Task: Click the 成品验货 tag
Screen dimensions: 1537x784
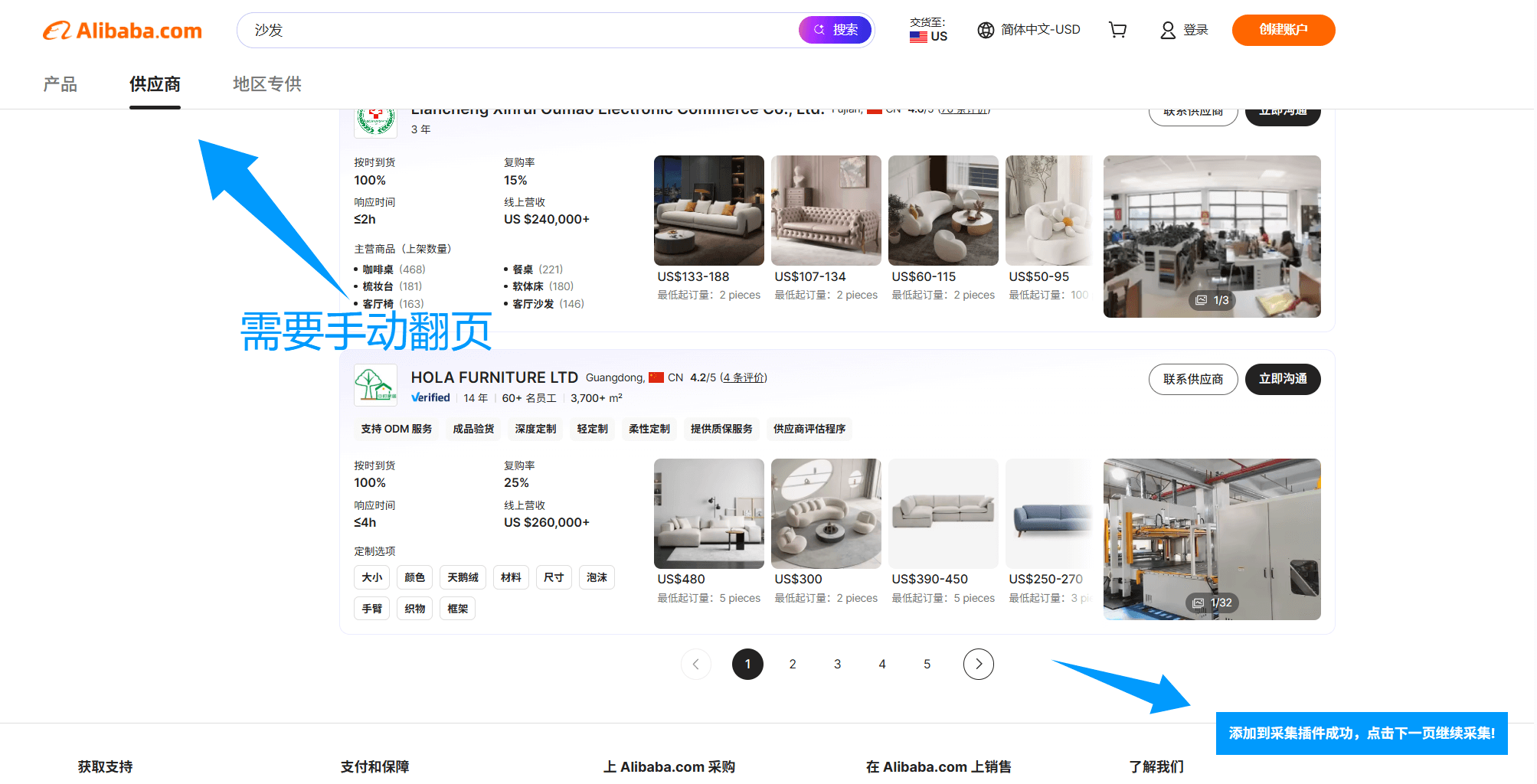Action: click(473, 429)
